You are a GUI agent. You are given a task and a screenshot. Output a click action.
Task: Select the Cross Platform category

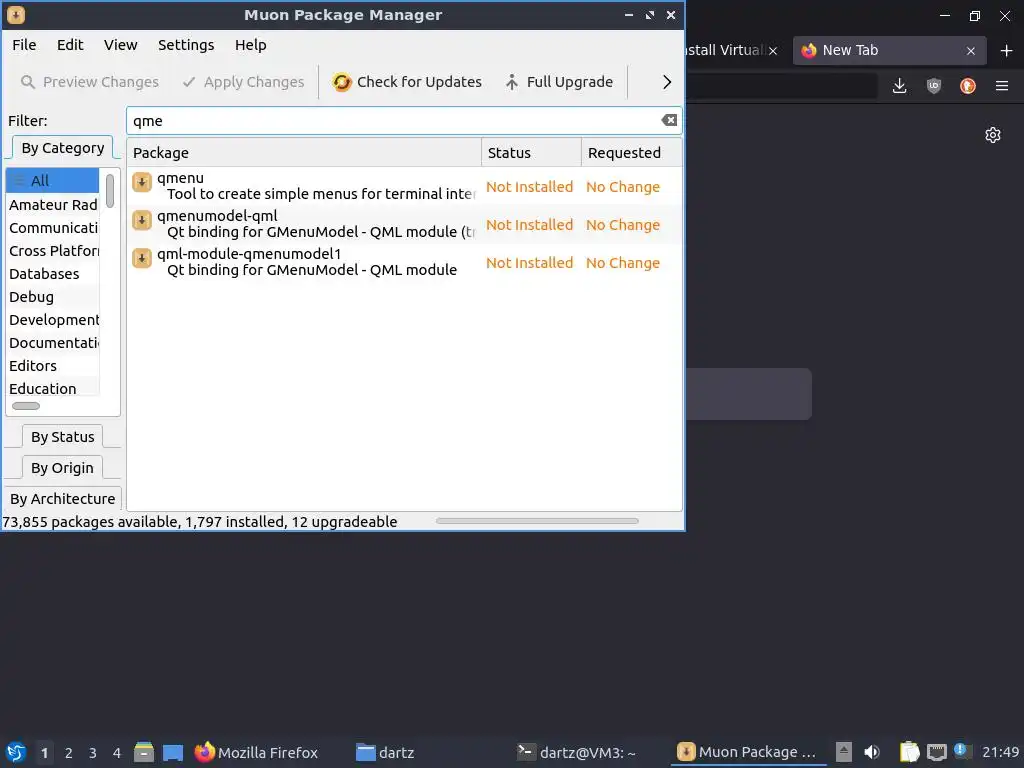click(x=53, y=251)
